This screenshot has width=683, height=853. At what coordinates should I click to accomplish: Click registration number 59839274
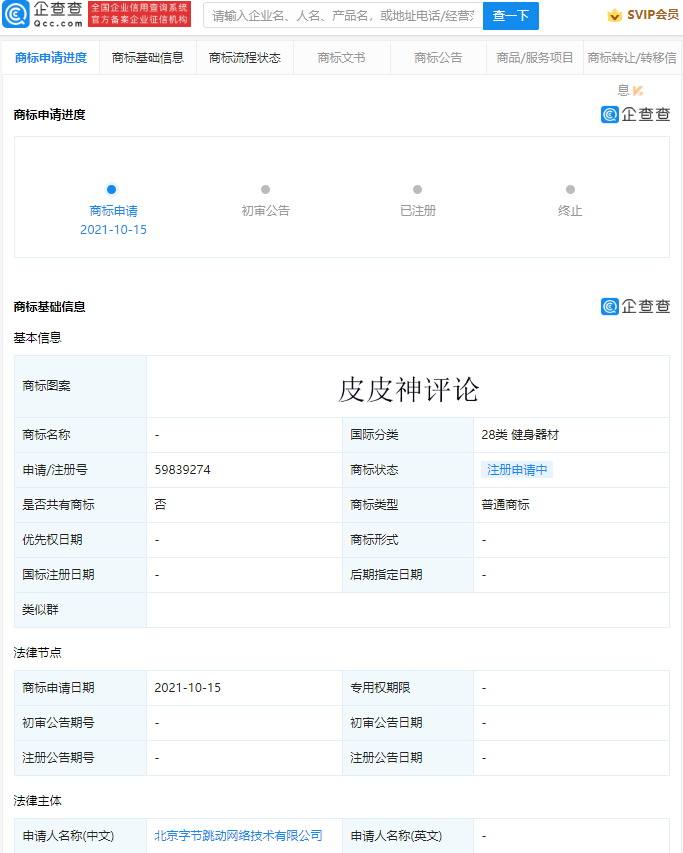[182, 469]
